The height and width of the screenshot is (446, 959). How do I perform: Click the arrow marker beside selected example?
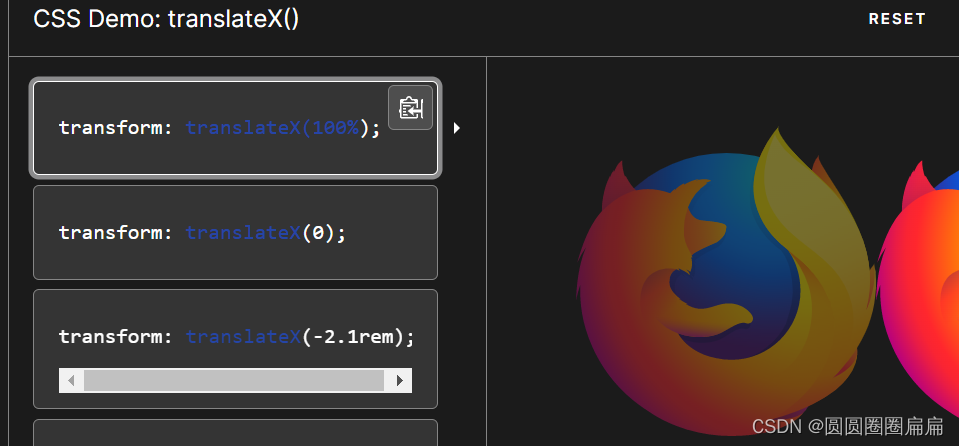click(456, 128)
